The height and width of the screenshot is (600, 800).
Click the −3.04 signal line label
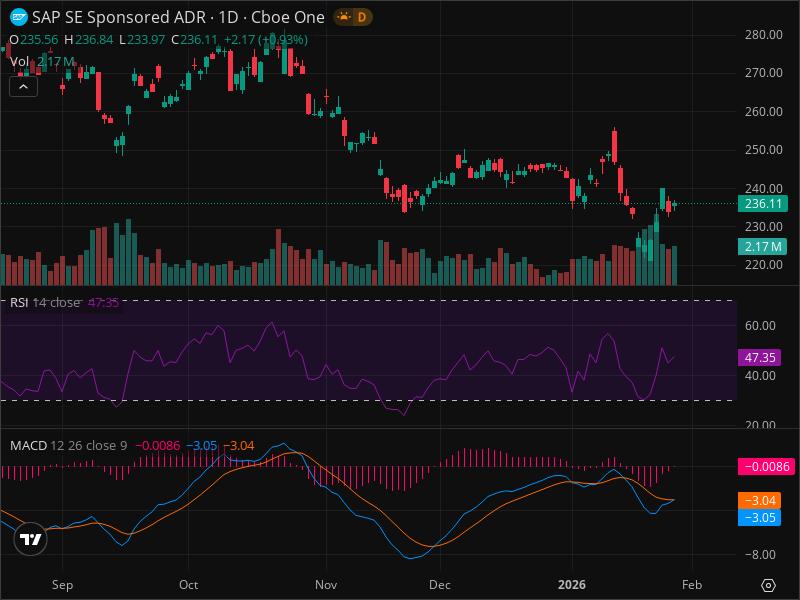coord(760,501)
